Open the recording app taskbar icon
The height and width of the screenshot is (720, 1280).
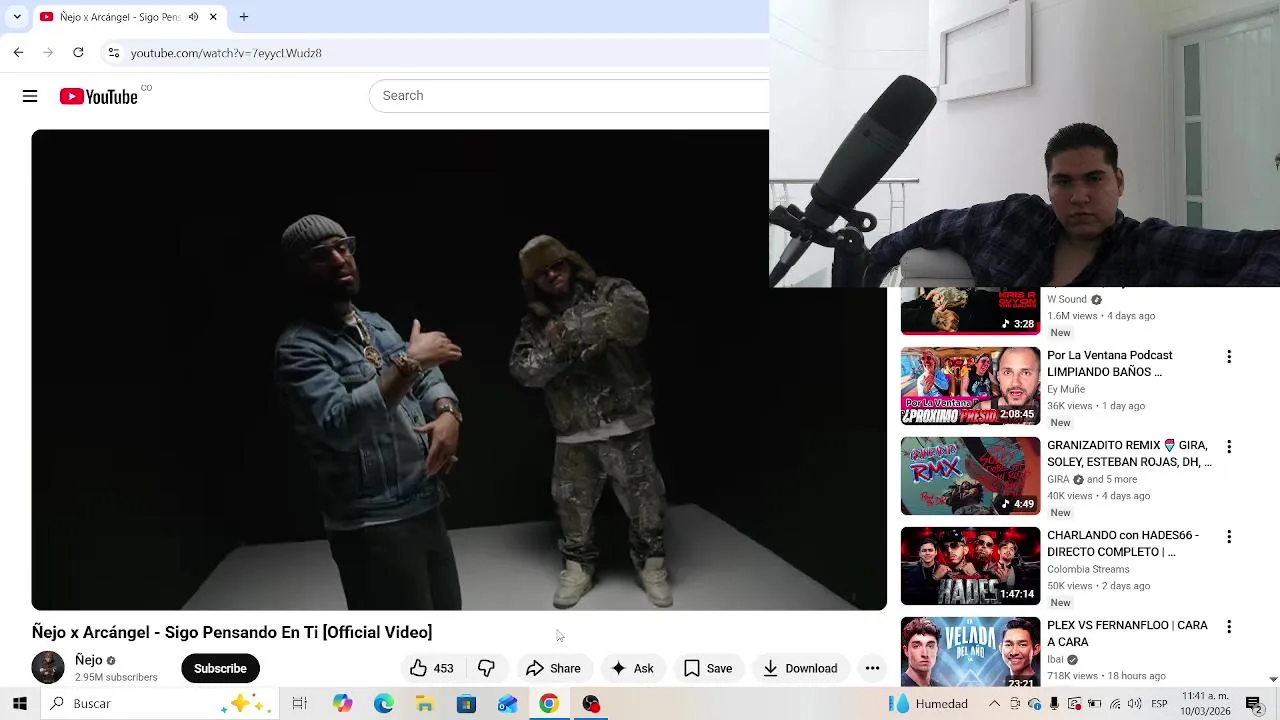(591, 704)
